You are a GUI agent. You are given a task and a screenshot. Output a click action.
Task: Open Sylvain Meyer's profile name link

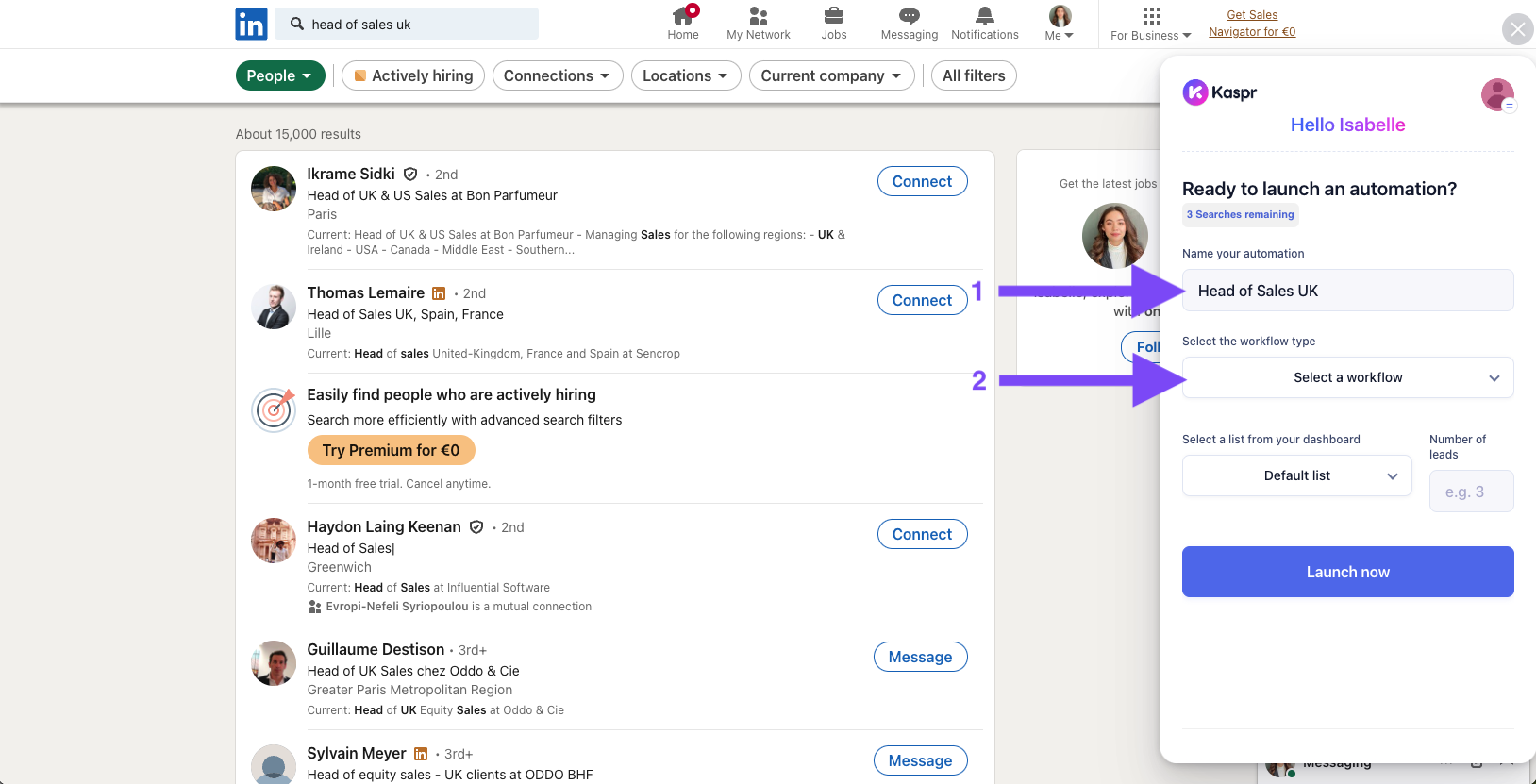357,754
